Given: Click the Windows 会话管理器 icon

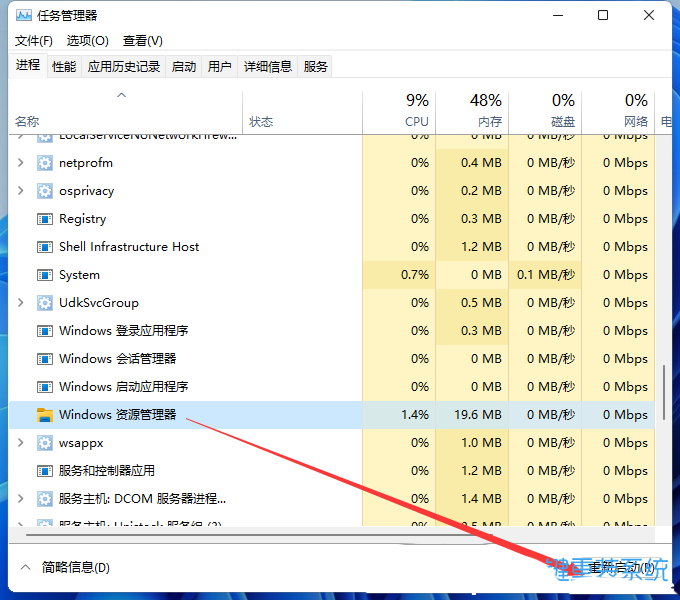Looking at the screenshot, I should 45,359.
